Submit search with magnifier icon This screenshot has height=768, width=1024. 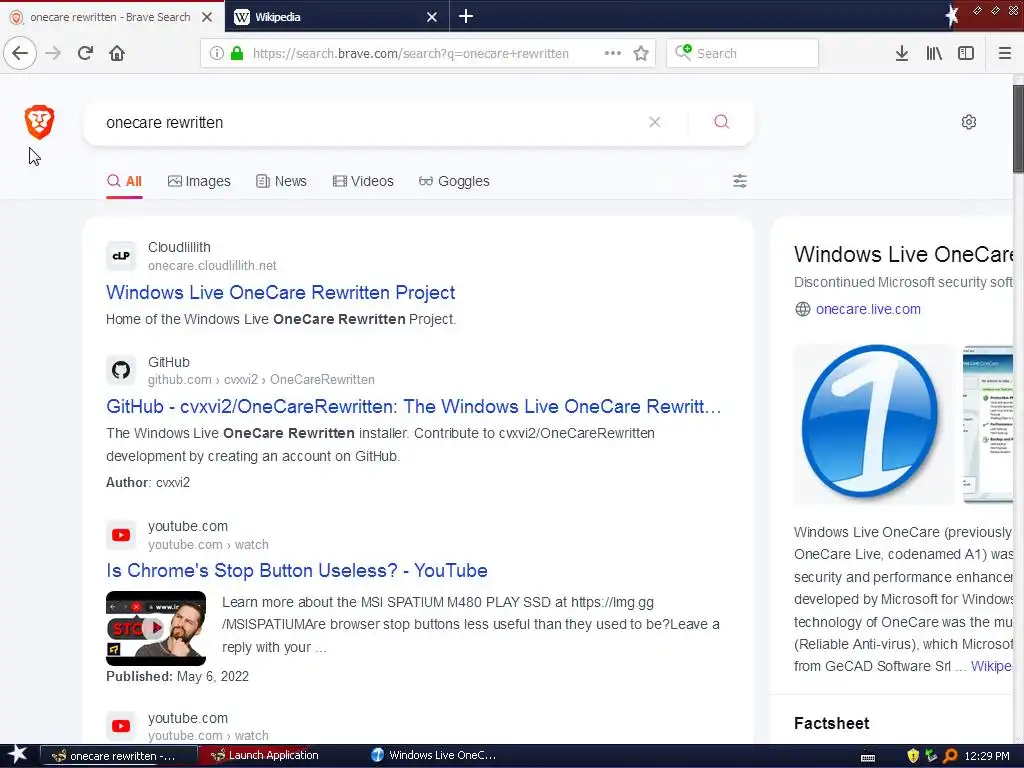722,122
